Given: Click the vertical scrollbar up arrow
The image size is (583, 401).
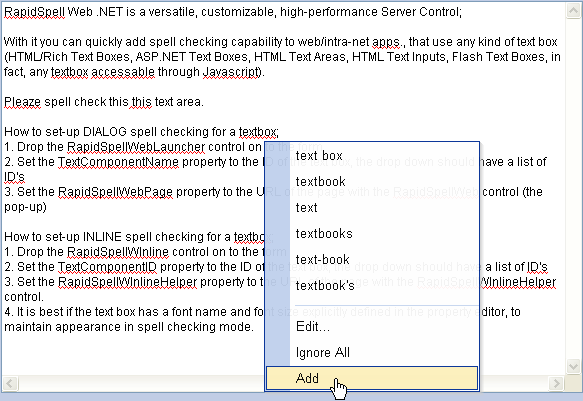Looking at the screenshot, I should [573, 11].
